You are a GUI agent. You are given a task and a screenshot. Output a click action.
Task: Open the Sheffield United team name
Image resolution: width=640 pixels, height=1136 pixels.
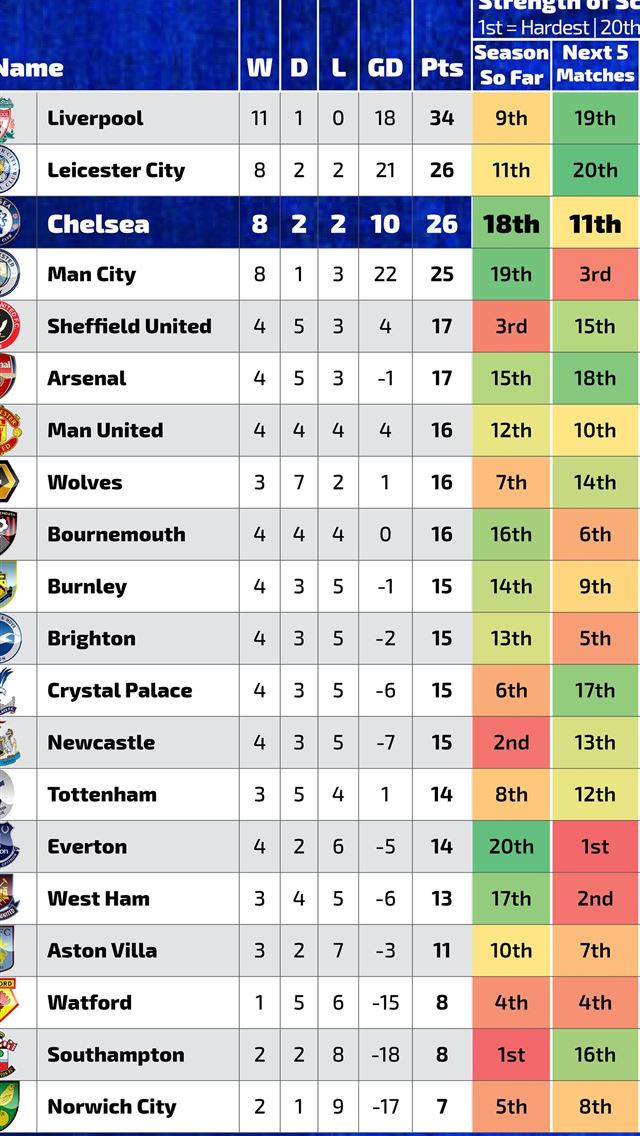pos(129,326)
